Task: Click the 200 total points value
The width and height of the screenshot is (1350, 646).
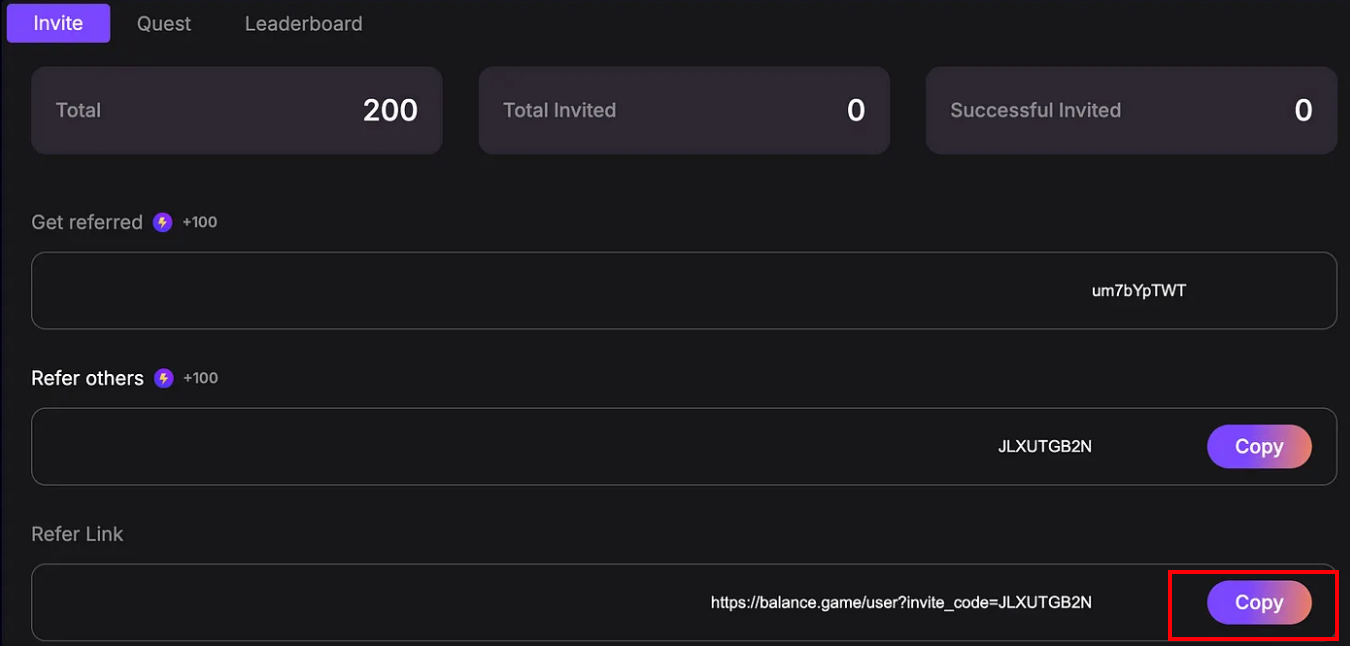Action: (390, 110)
